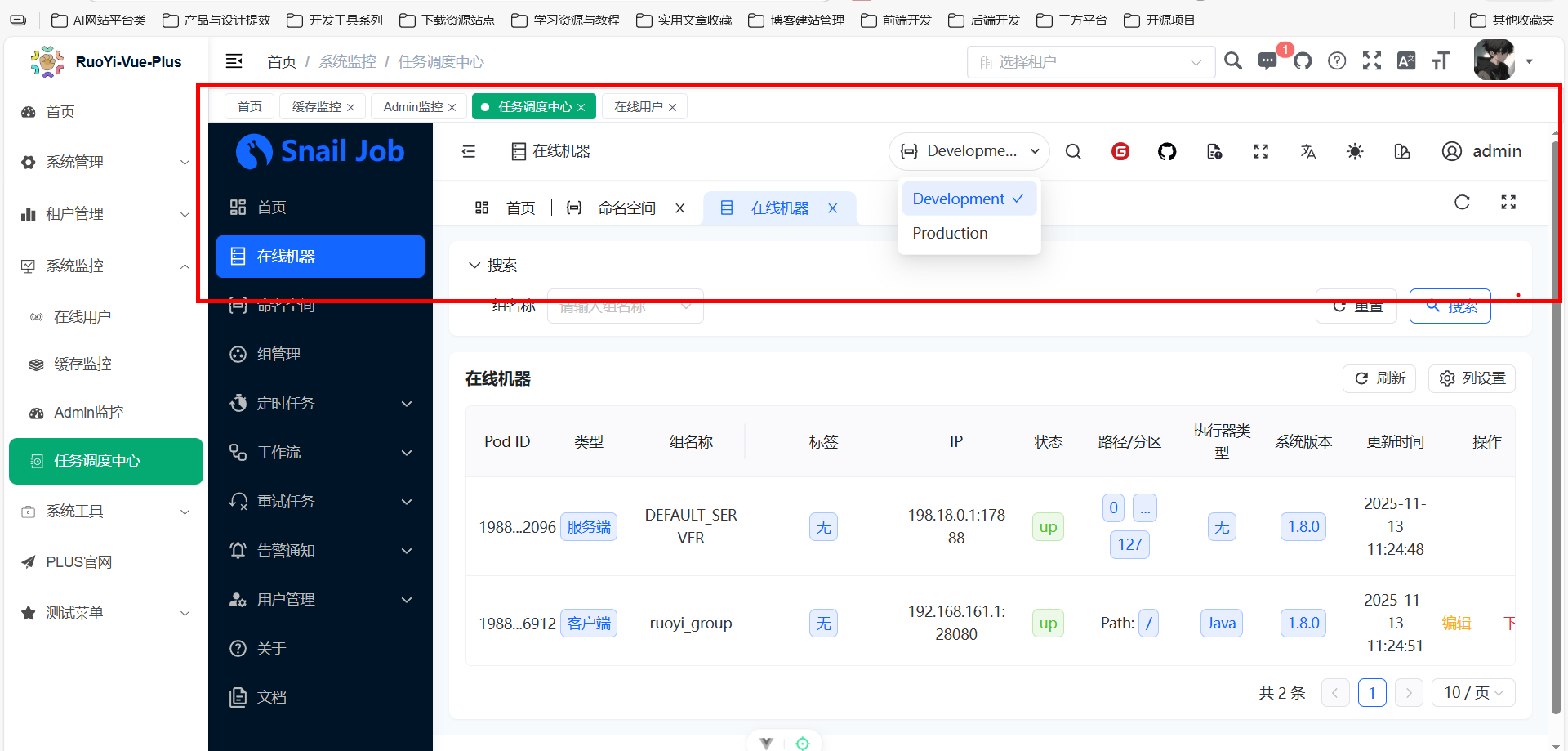This screenshot has width=1568, height=751.
Task: Click the 刷新 button above the table
Action: pyautogui.click(x=1379, y=378)
